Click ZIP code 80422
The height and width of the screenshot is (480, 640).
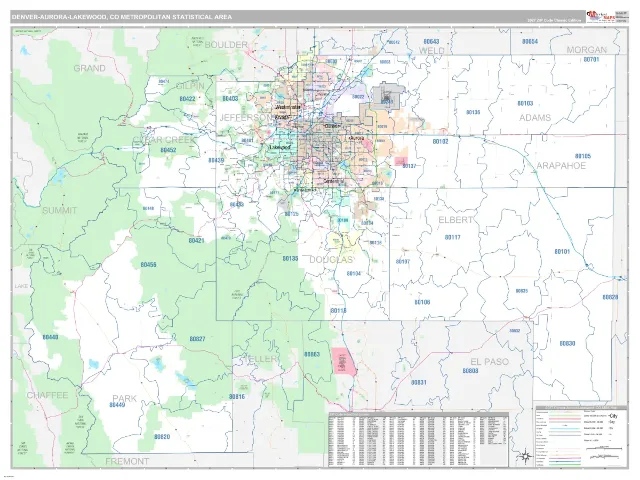tap(187, 99)
